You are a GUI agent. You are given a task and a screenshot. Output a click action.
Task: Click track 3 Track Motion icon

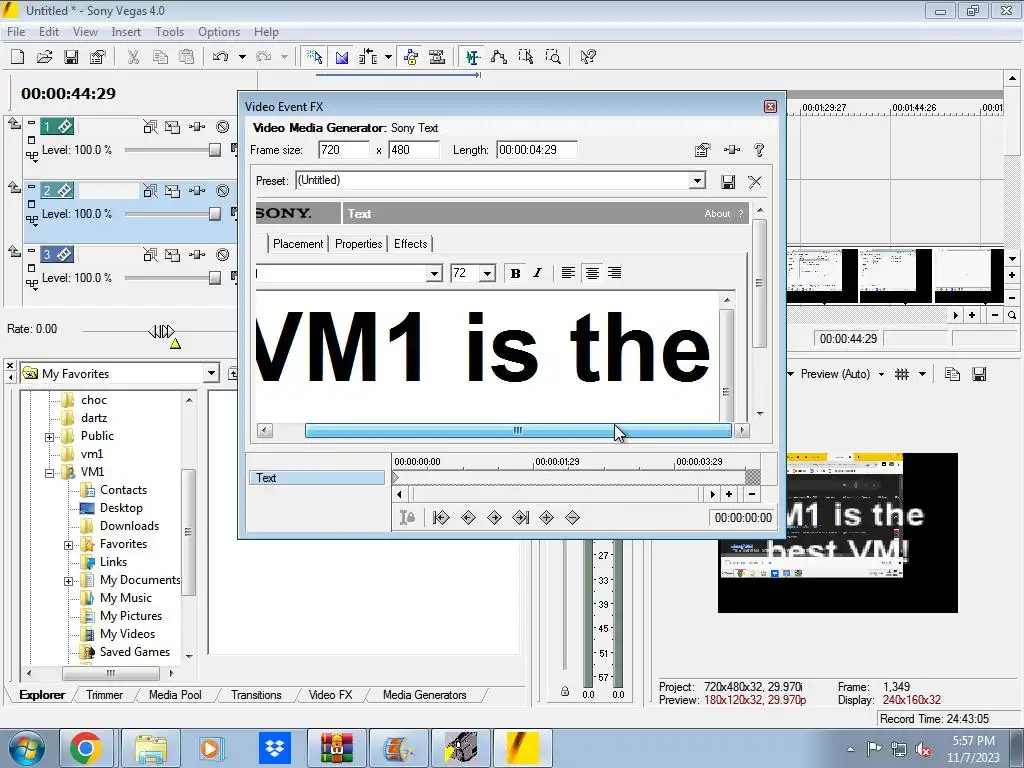pyautogui.click(x=172, y=255)
